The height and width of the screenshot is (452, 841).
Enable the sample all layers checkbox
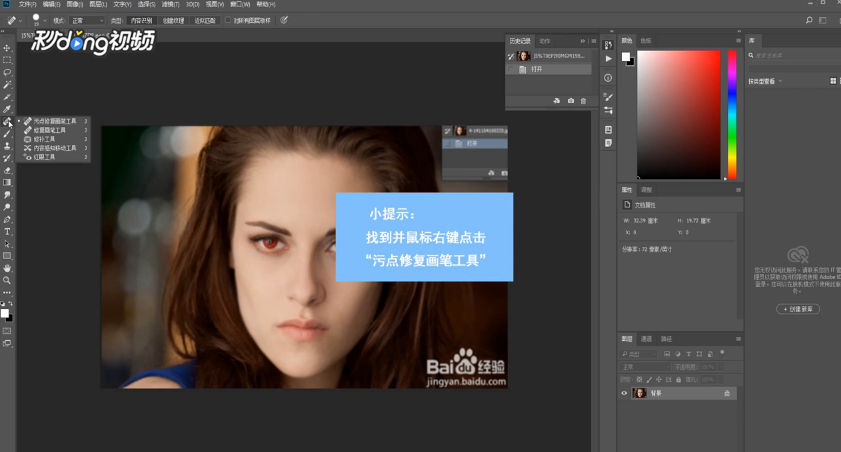coord(227,20)
